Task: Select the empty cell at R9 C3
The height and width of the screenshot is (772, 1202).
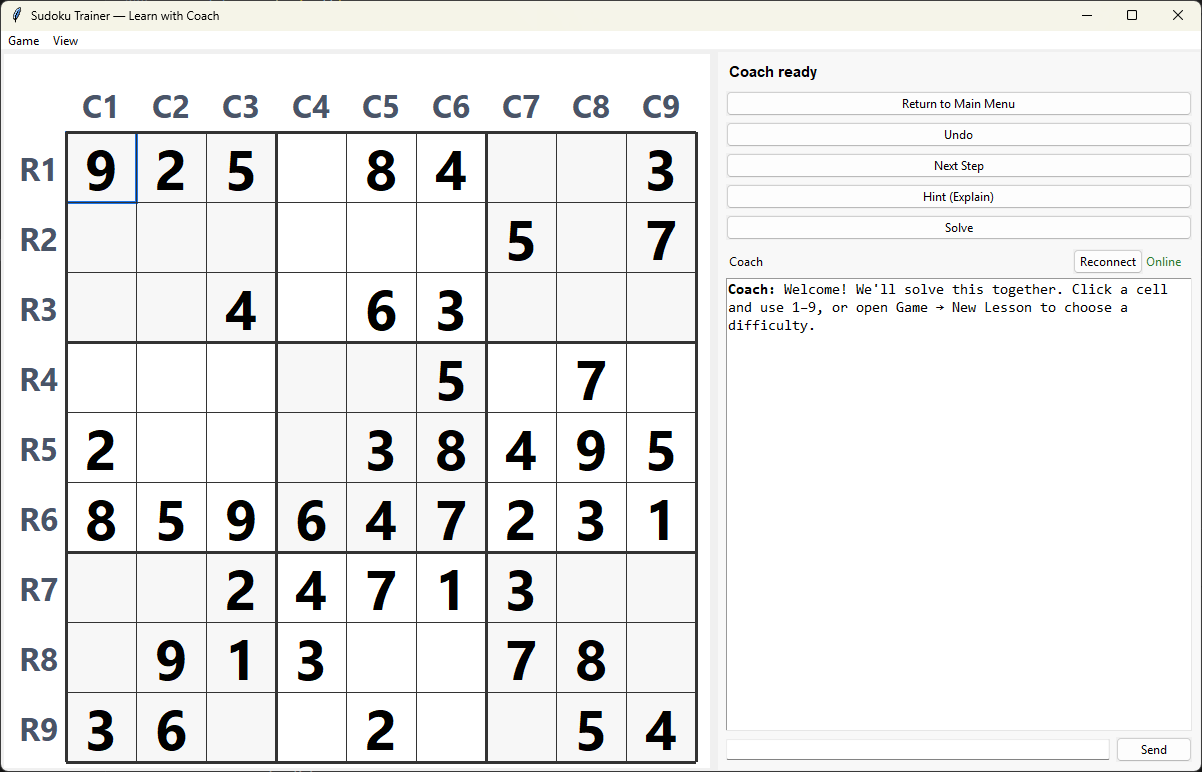Action: coord(241,729)
